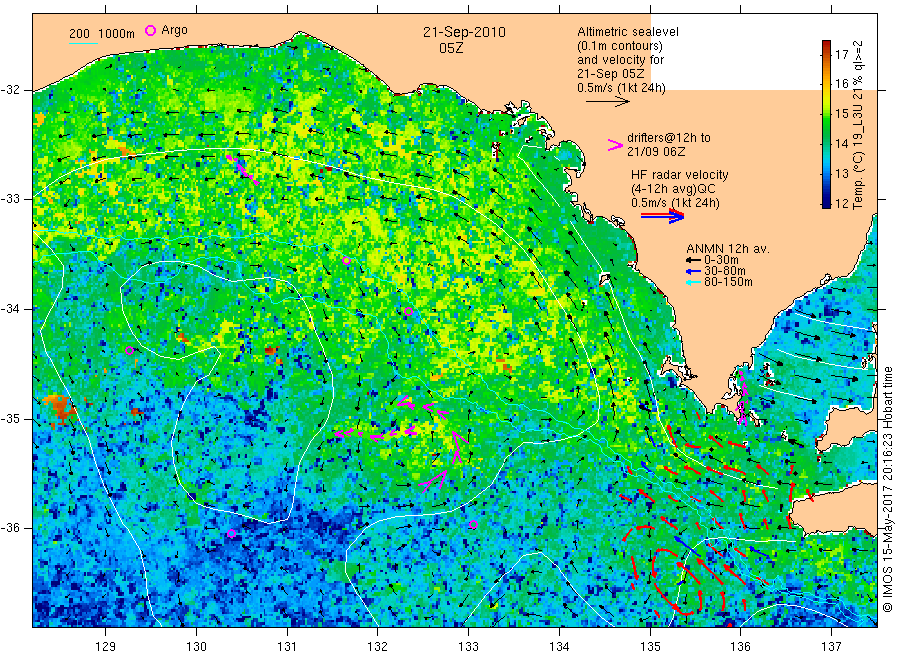
Task: Click the red and blue HF radar arrow
Action: click(663, 216)
